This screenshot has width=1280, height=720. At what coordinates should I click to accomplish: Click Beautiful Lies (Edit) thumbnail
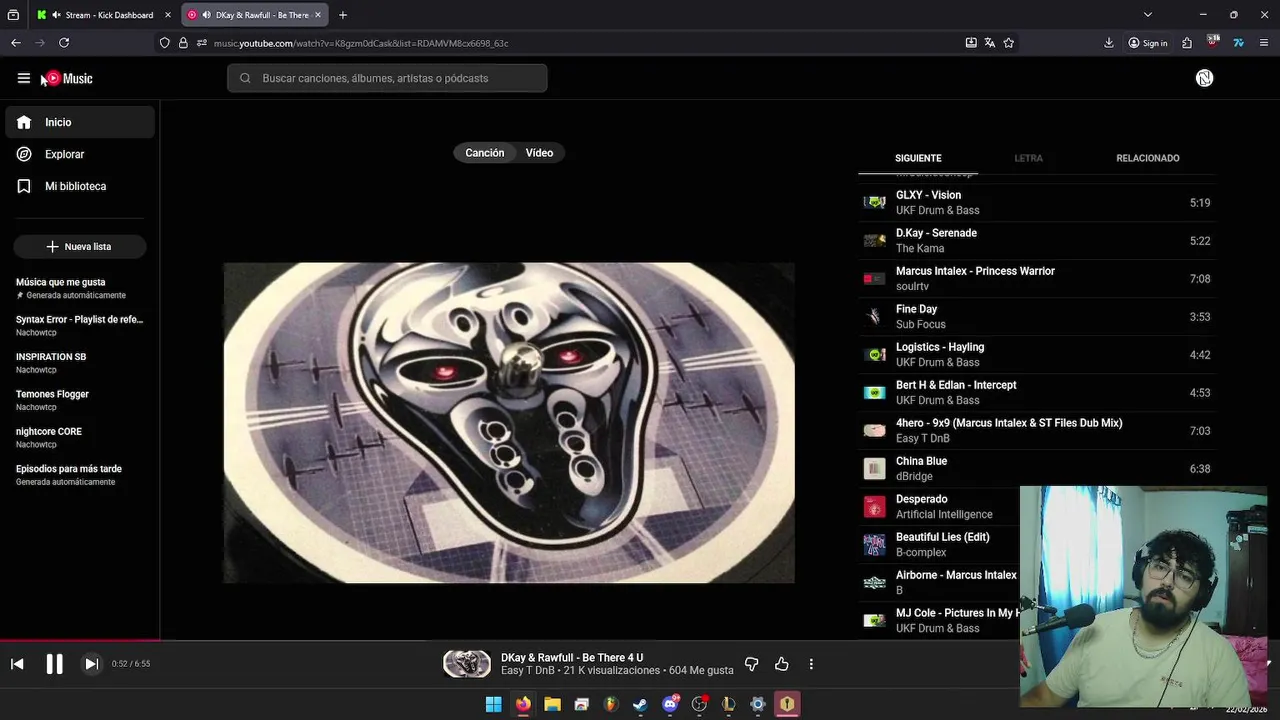875,545
